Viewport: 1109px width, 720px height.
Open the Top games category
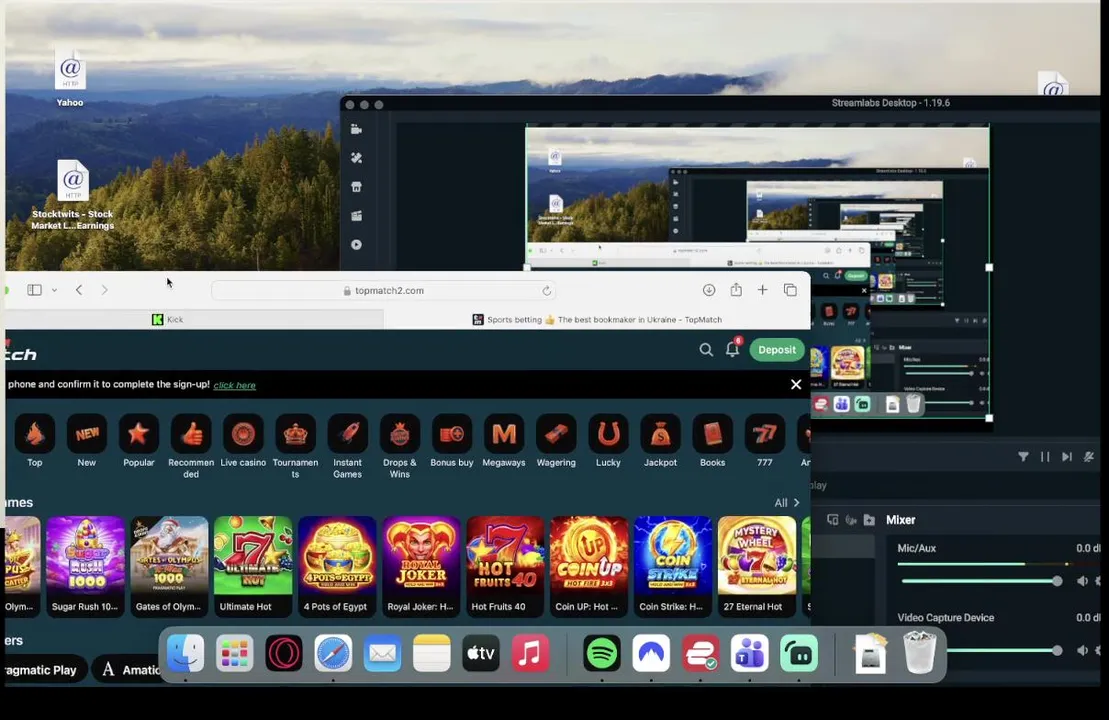tap(35, 441)
